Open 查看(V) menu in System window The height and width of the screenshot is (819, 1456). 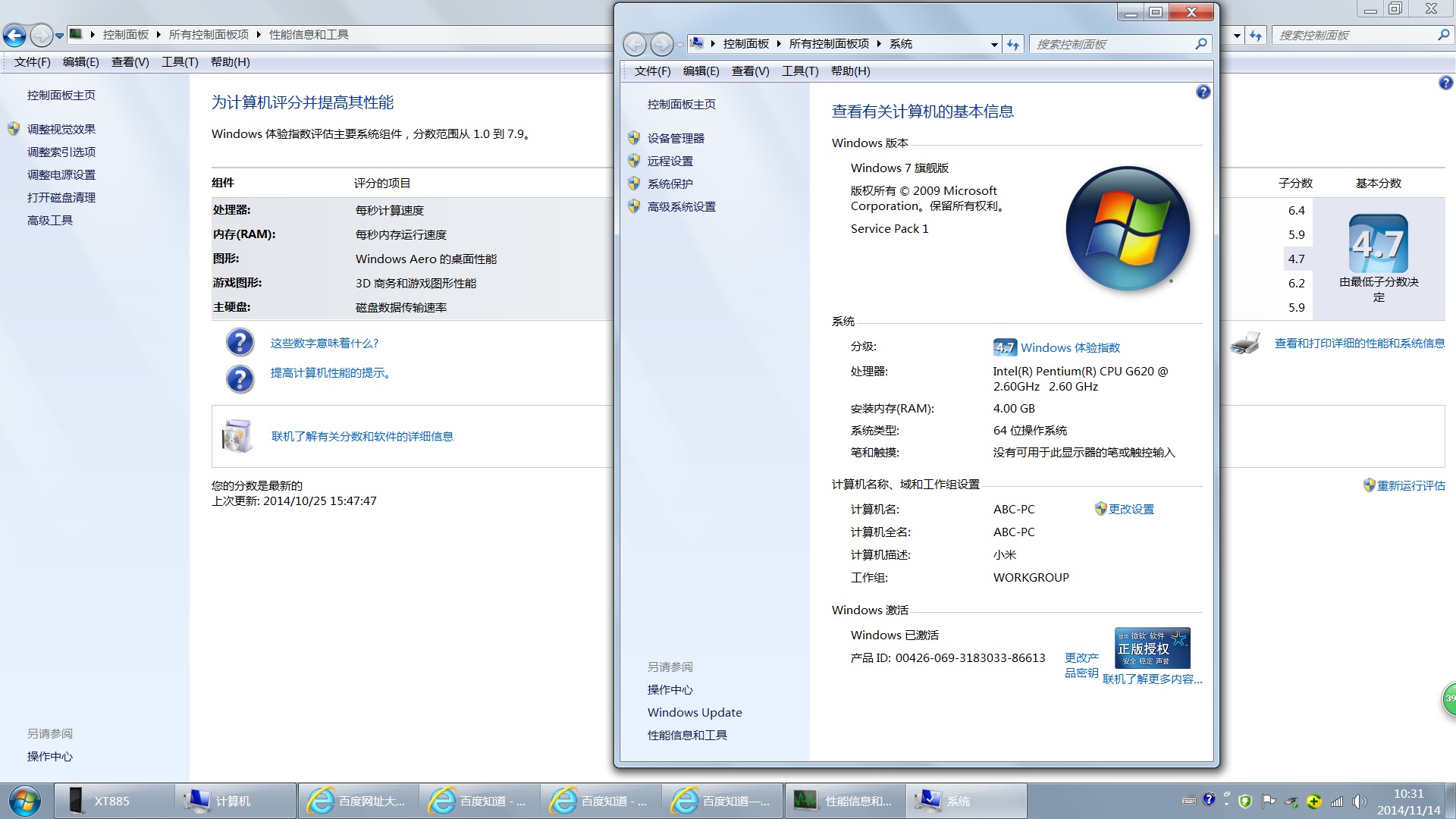click(x=750, y=71)
